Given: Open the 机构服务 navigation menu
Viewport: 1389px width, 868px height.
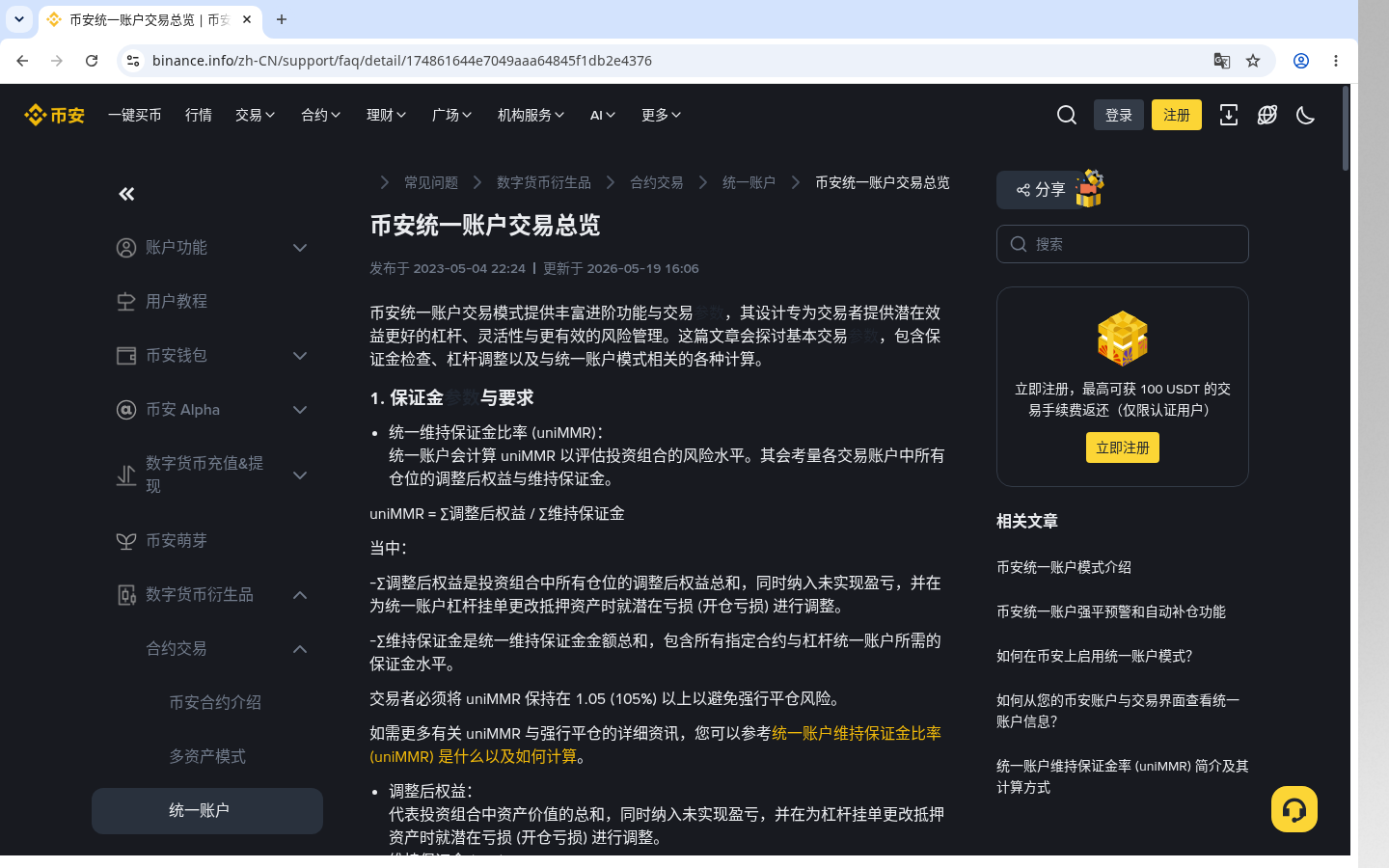Looking at the screenshot, I should pos(531,115).
